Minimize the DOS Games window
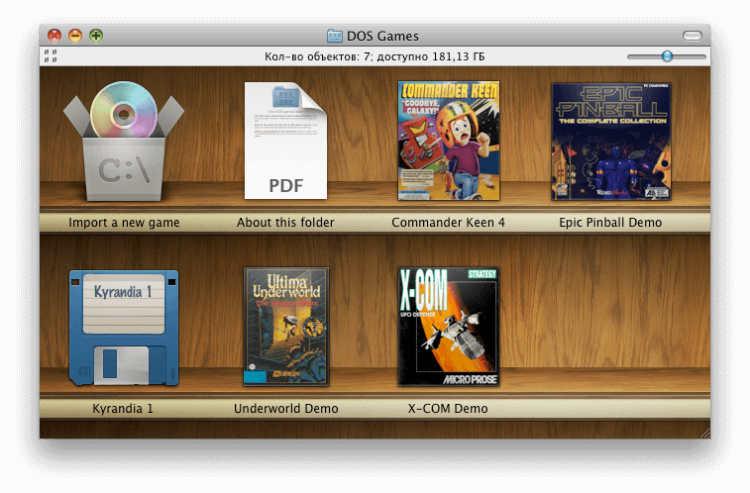 [75, 35]
